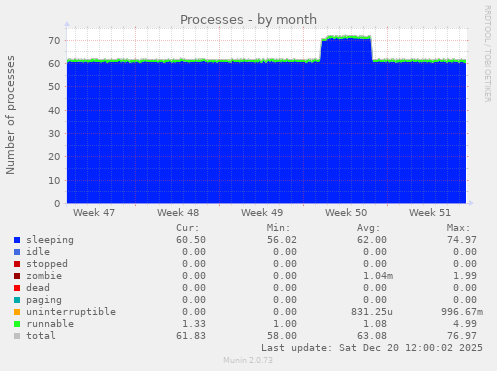The height and width of the screenshot is (371, 497).
Task: Click the 'Week 47' axis label
Action: pos(94,213)
